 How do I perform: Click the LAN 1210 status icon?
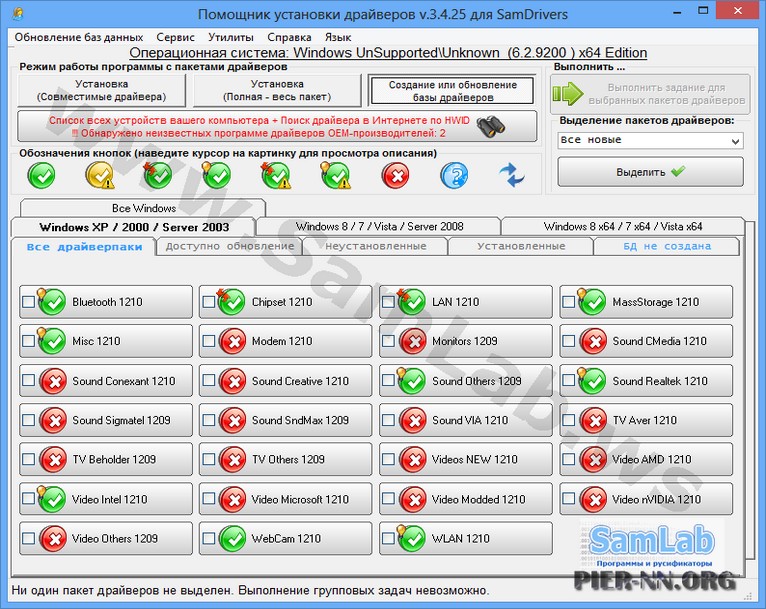tap(411, 302)
